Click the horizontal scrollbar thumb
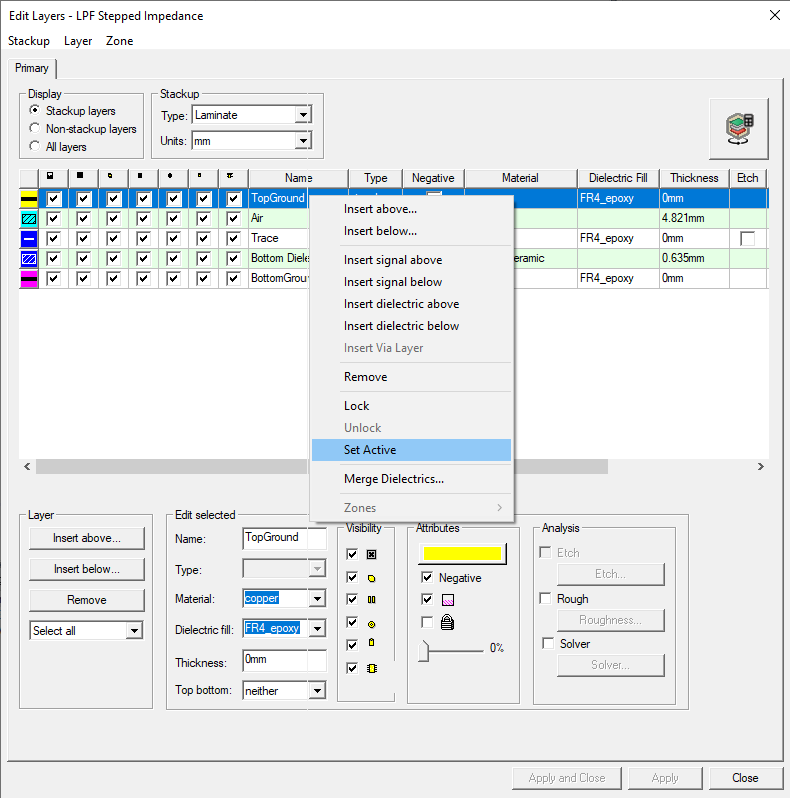790x798 pixels. click(322, 466)
